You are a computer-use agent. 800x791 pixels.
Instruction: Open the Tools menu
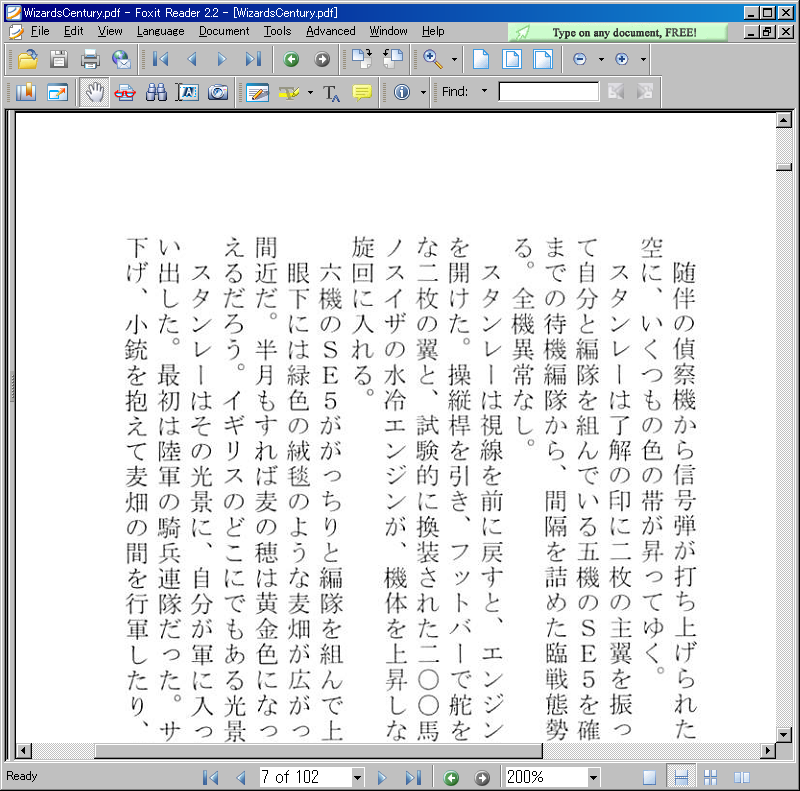(278, 31)
